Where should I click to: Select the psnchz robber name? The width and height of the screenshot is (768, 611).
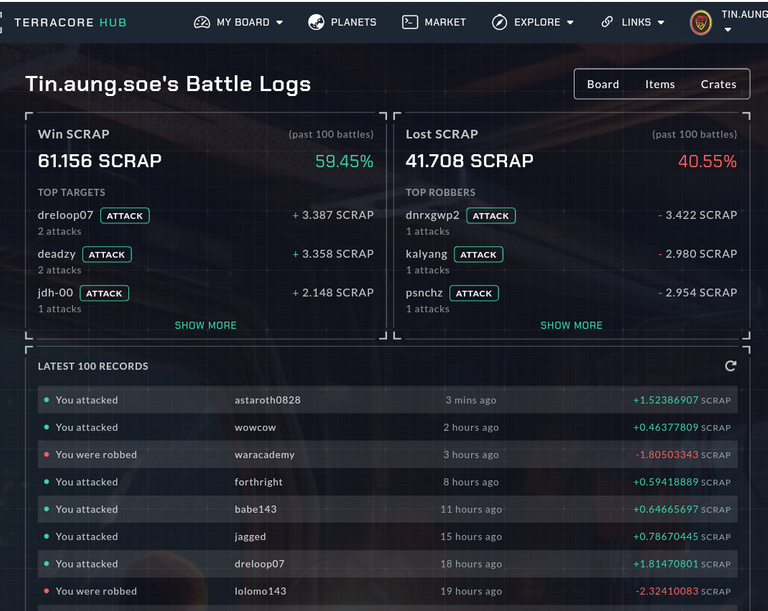[424, 293]
